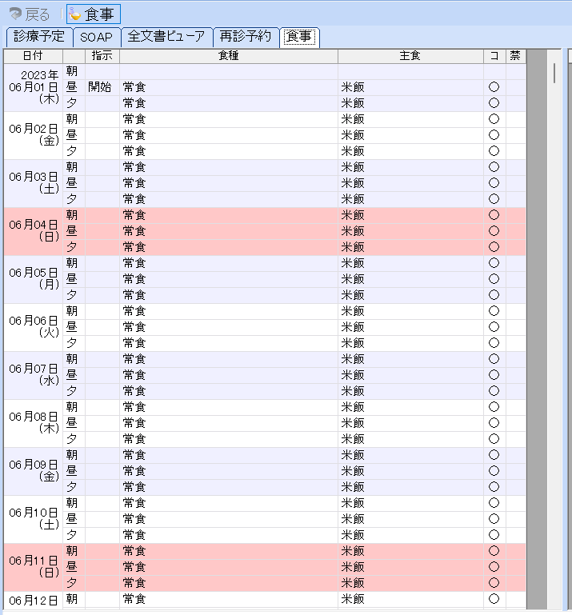Click the circle mark for 06月04日 朝

pos(494,215)
